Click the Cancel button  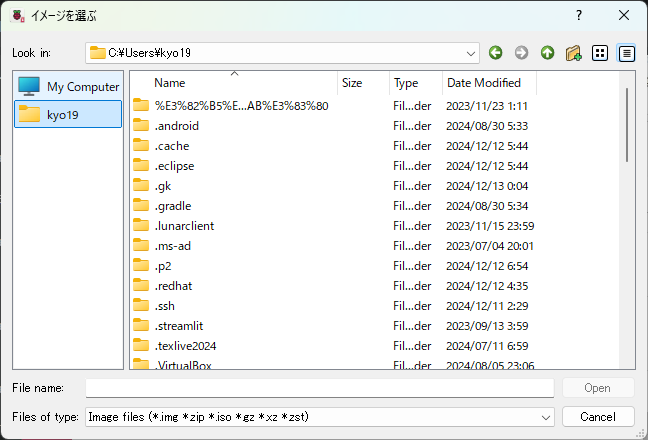pos(598,417)
